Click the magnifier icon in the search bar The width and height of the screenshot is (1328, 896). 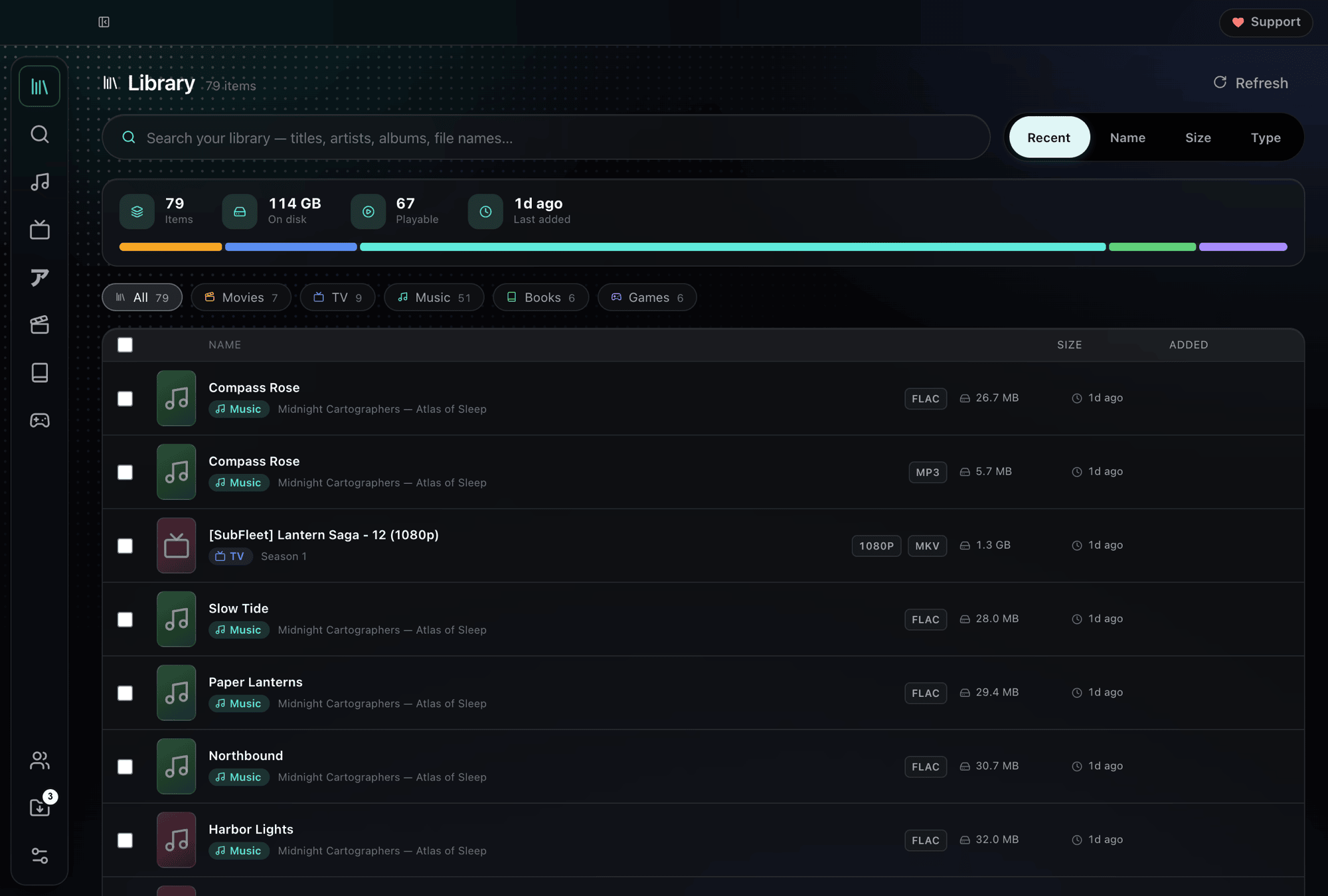coord(129,137)
